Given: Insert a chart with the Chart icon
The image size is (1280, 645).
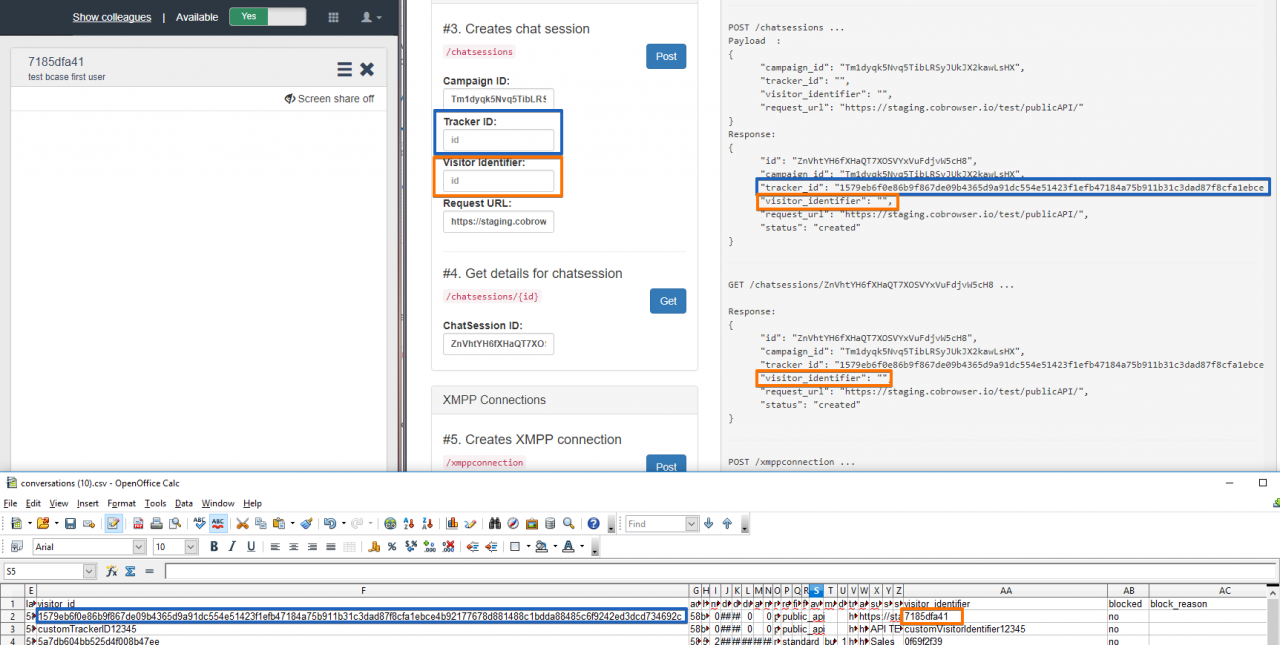Looking at the screenshot, I should click(x=452, y=523).
